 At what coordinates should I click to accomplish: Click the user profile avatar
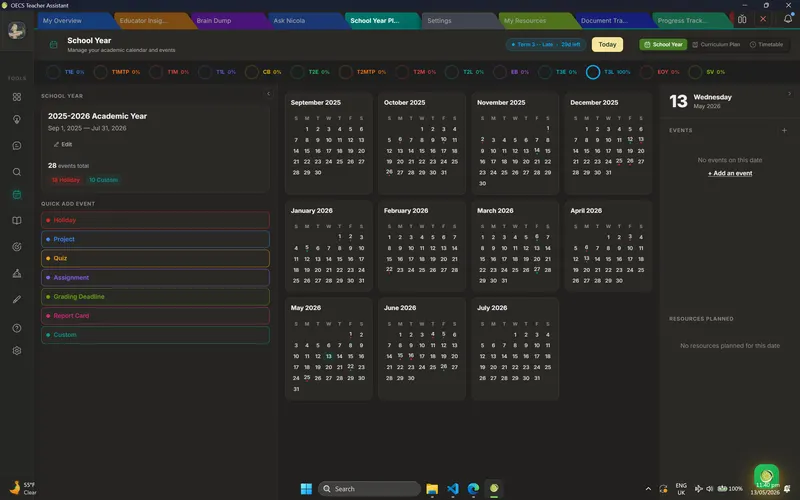point(17,31)
